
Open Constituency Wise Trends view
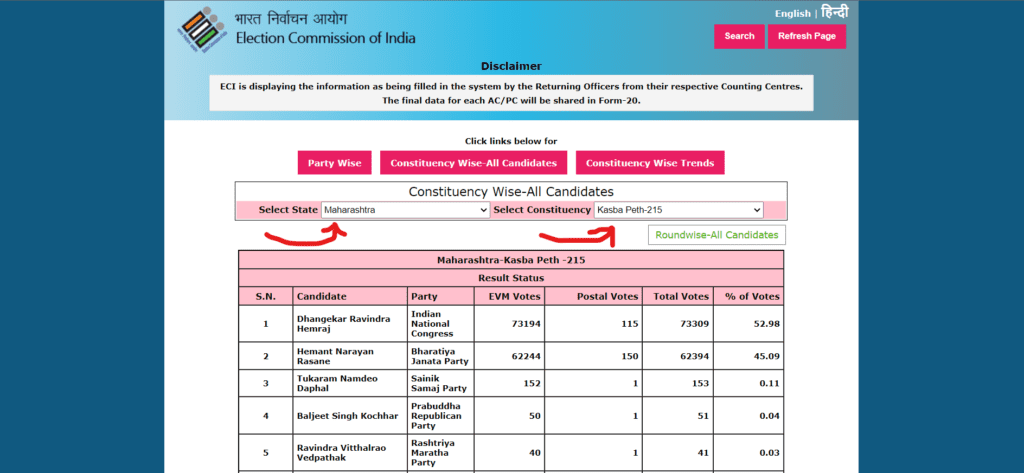point(650,163)
